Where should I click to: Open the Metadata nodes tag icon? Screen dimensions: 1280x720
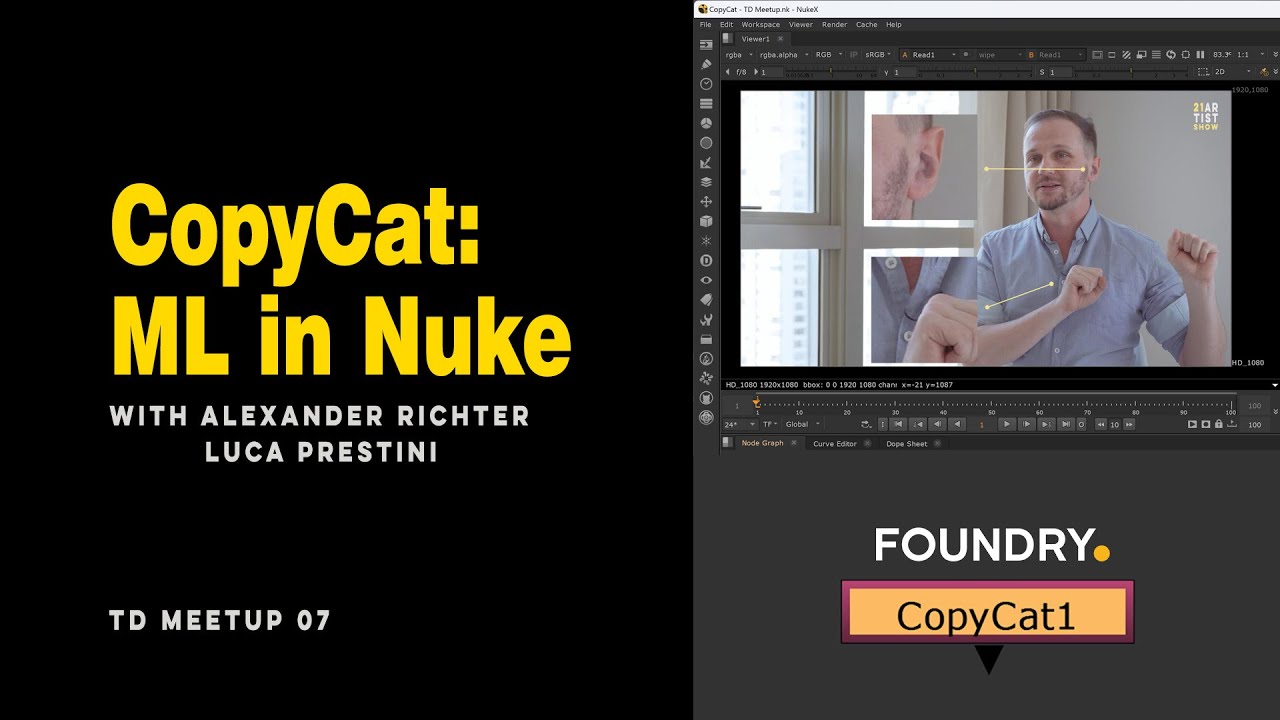pos(706,299)
